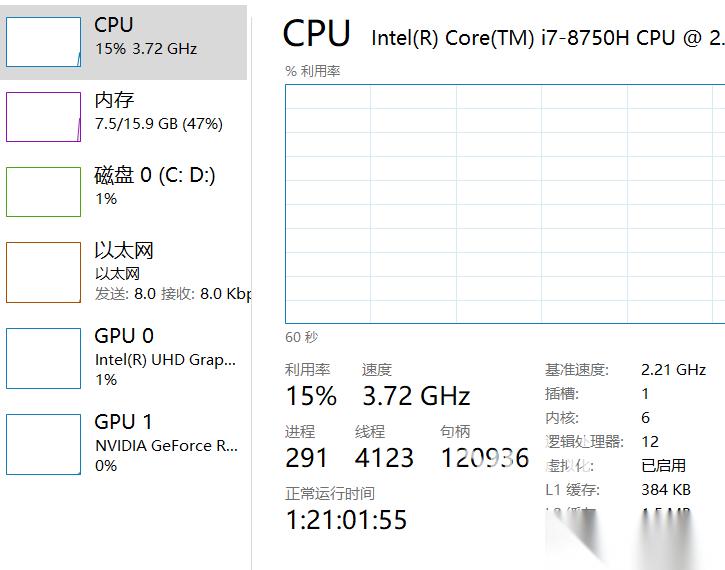Screen dimensions: 725x570
Task: Click the GPU 1 mini graph thumbnail
Action: point(43,444)
